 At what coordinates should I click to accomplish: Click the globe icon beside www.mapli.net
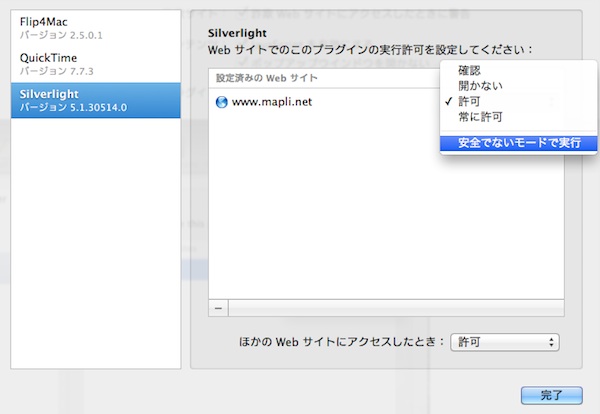[221, 102]
